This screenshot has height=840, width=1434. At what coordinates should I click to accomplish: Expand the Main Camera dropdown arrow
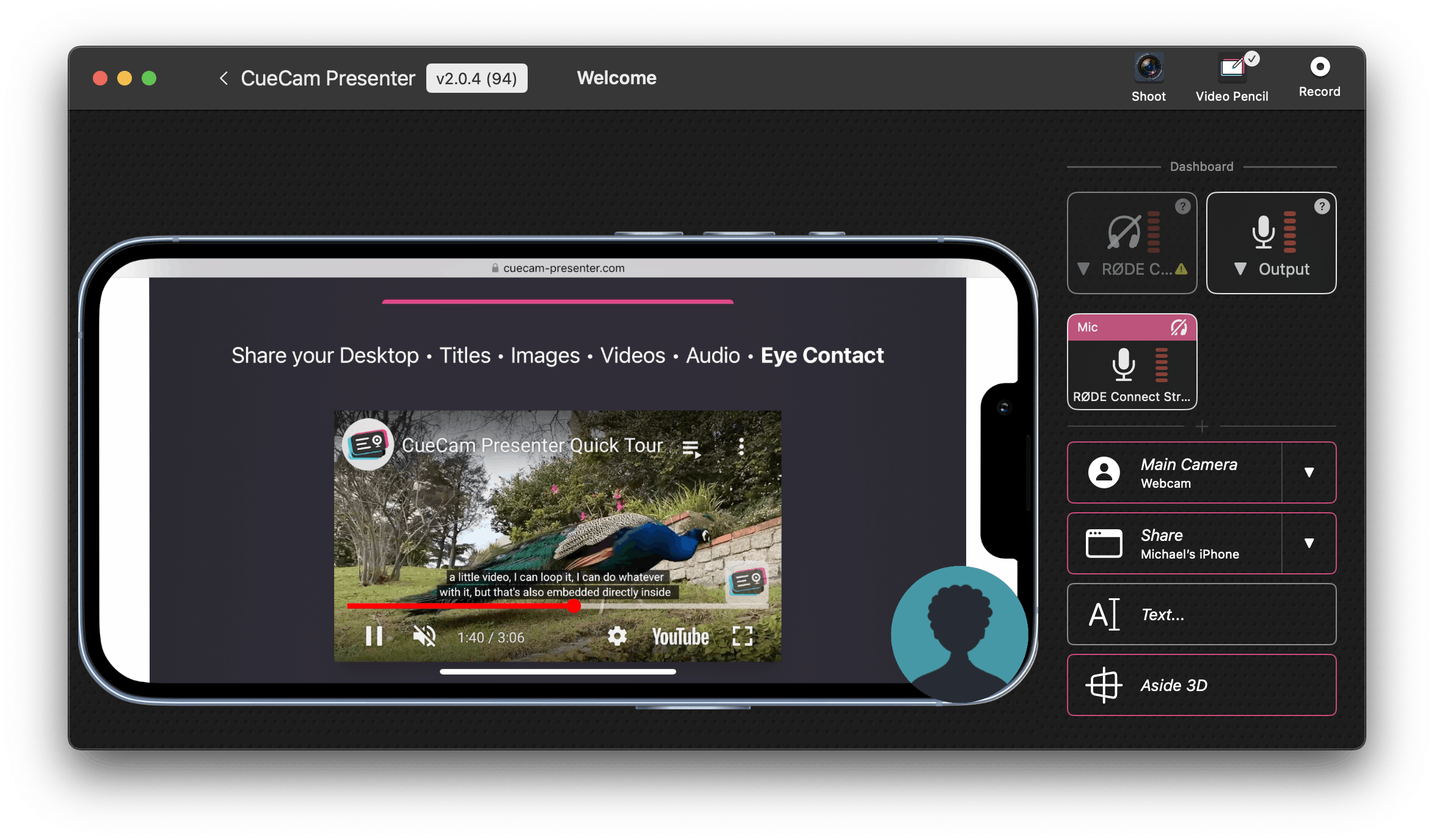pos(1309,472)
